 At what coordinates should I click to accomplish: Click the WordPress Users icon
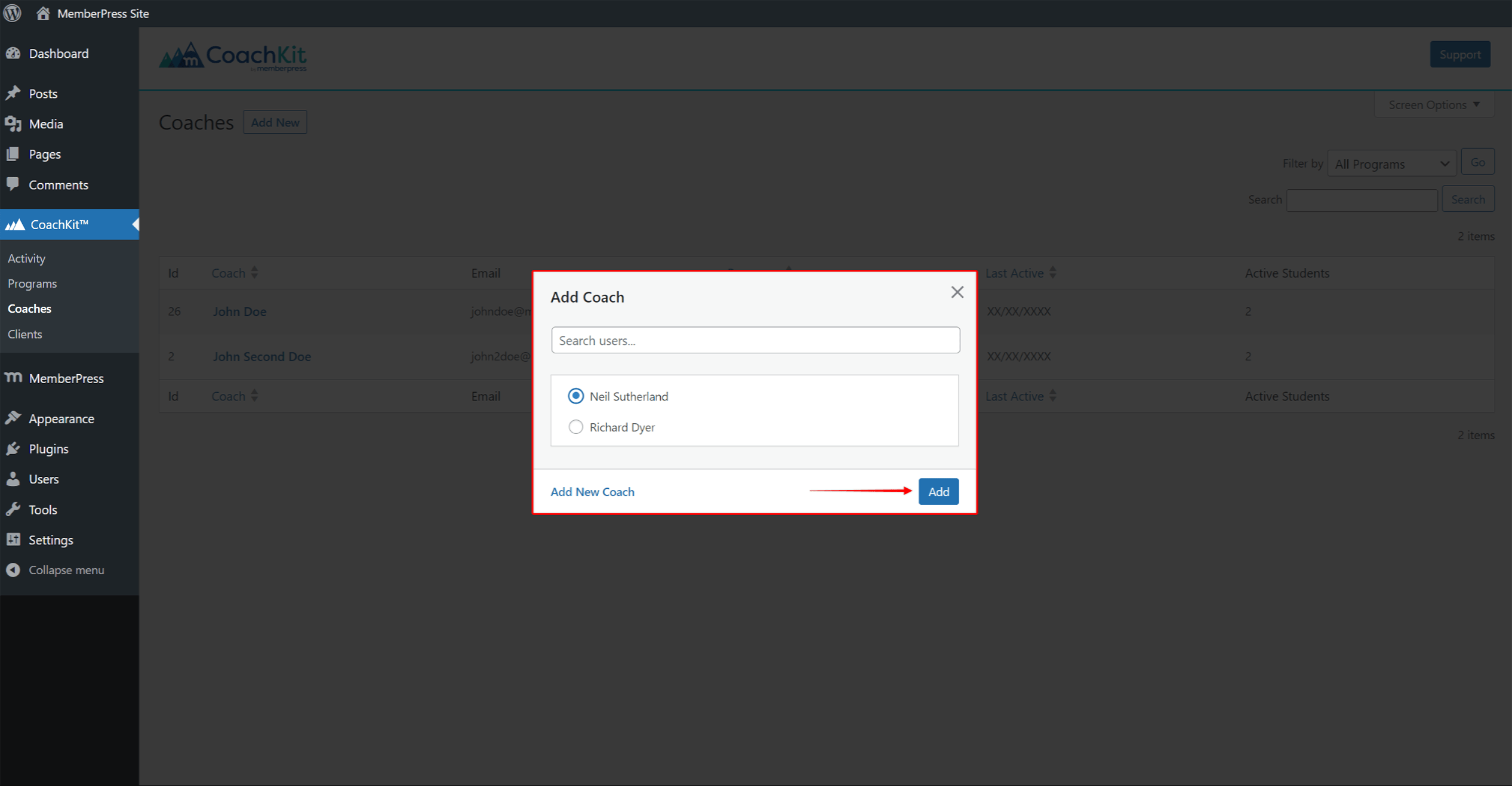click(13, 479)
